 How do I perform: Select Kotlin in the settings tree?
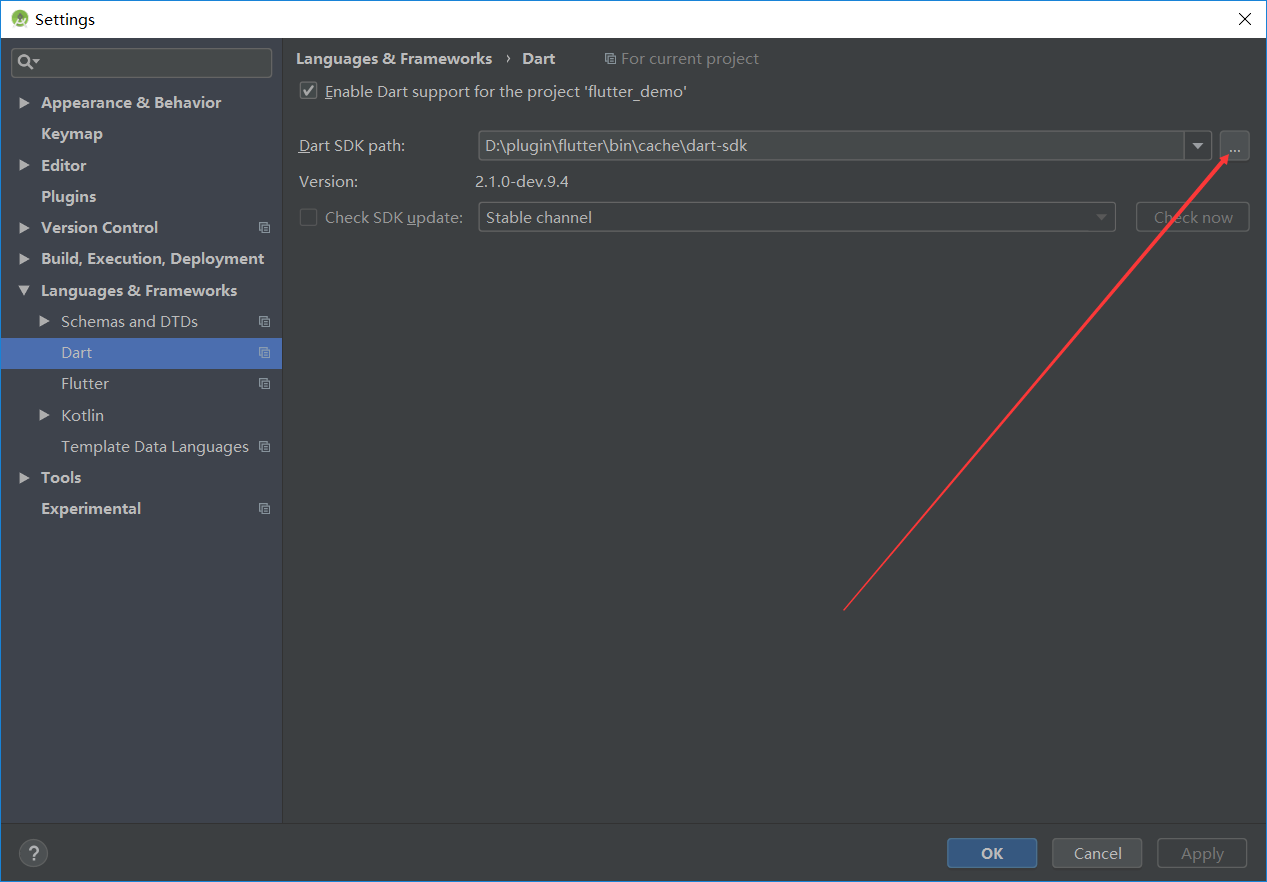[82, 415]
